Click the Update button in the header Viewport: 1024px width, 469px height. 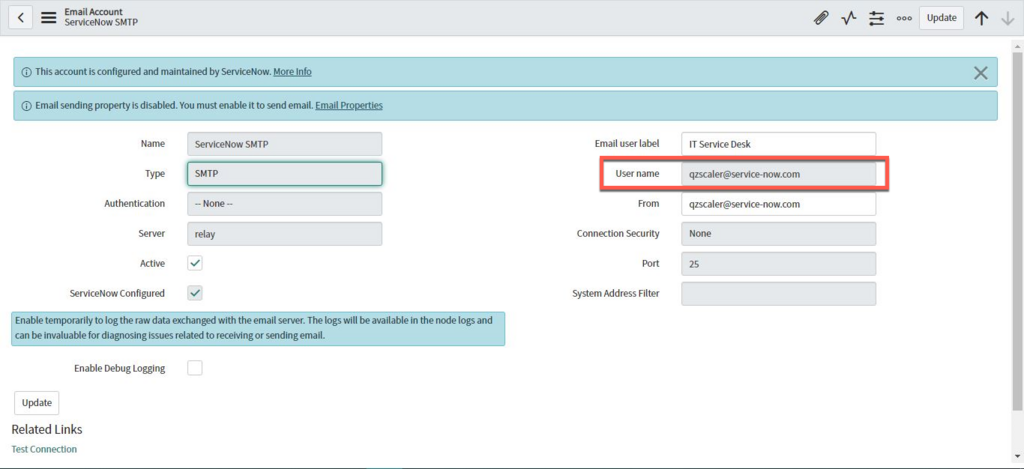pos(941,18)
